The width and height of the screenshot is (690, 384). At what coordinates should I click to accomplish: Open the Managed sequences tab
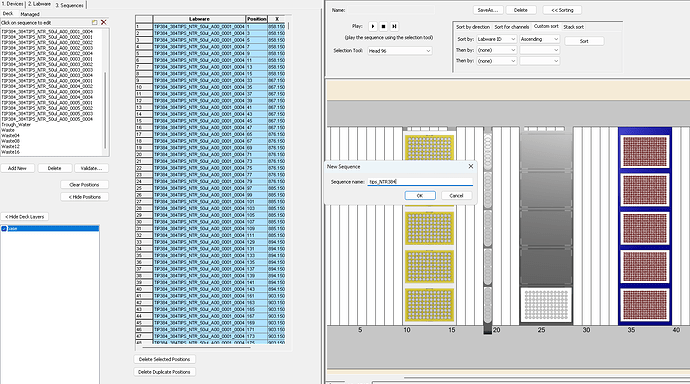[x=30, y=14]
